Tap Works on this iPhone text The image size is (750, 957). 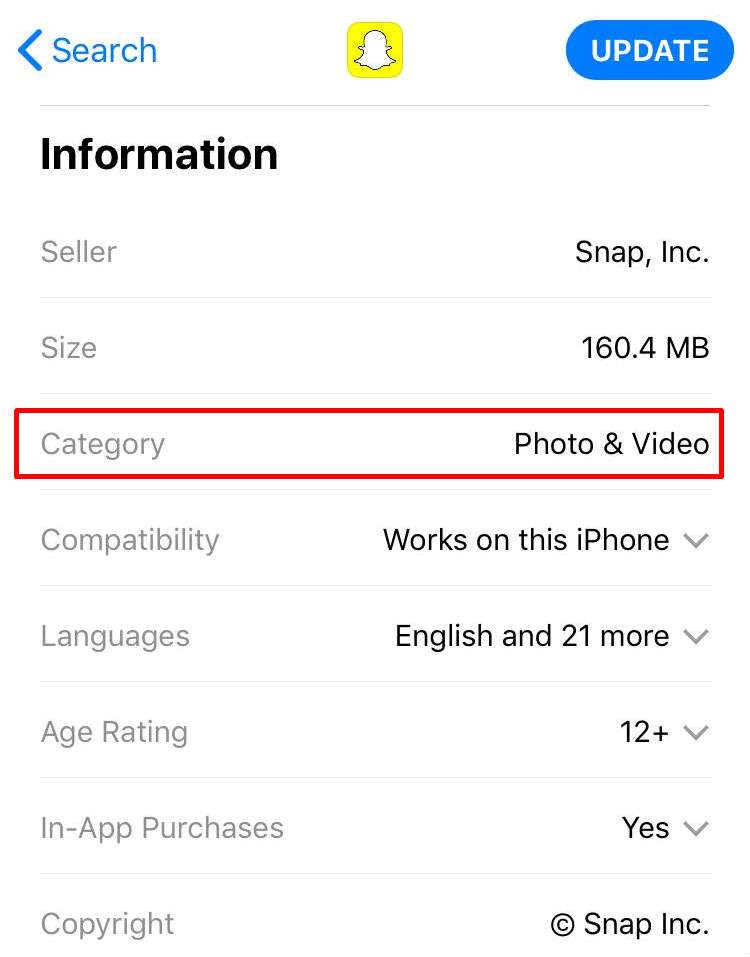pyautogui.click(x=526, y=540)
